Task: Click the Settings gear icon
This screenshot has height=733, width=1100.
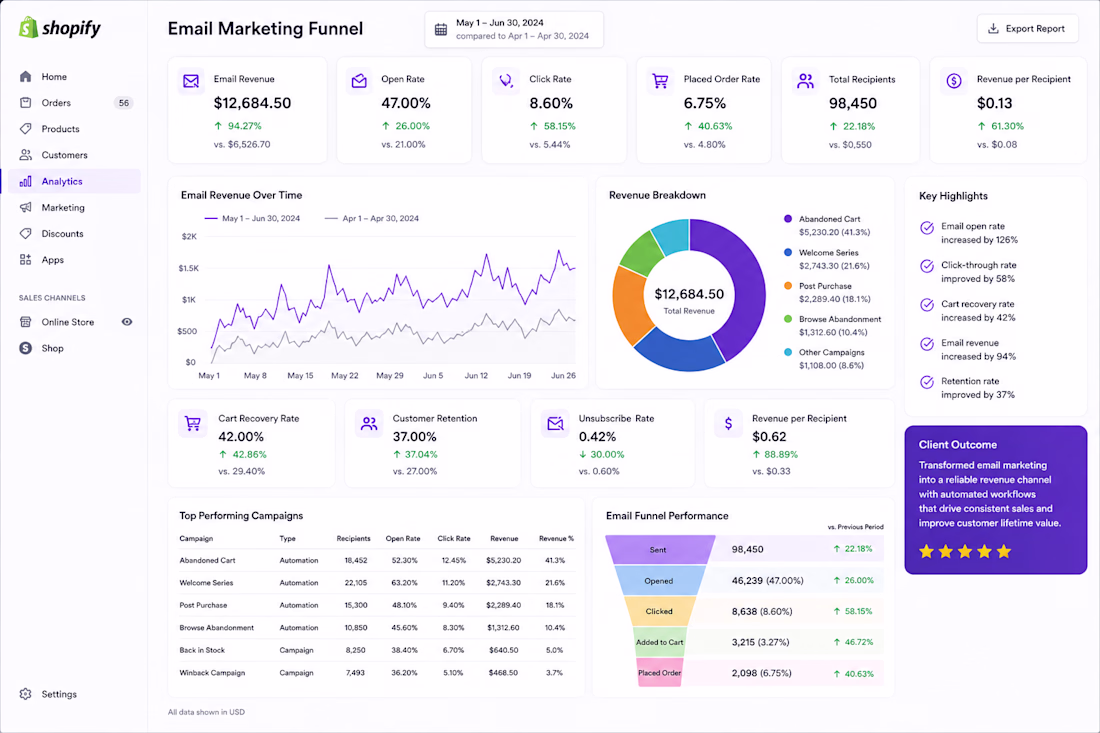Action: tap(25, 694)
